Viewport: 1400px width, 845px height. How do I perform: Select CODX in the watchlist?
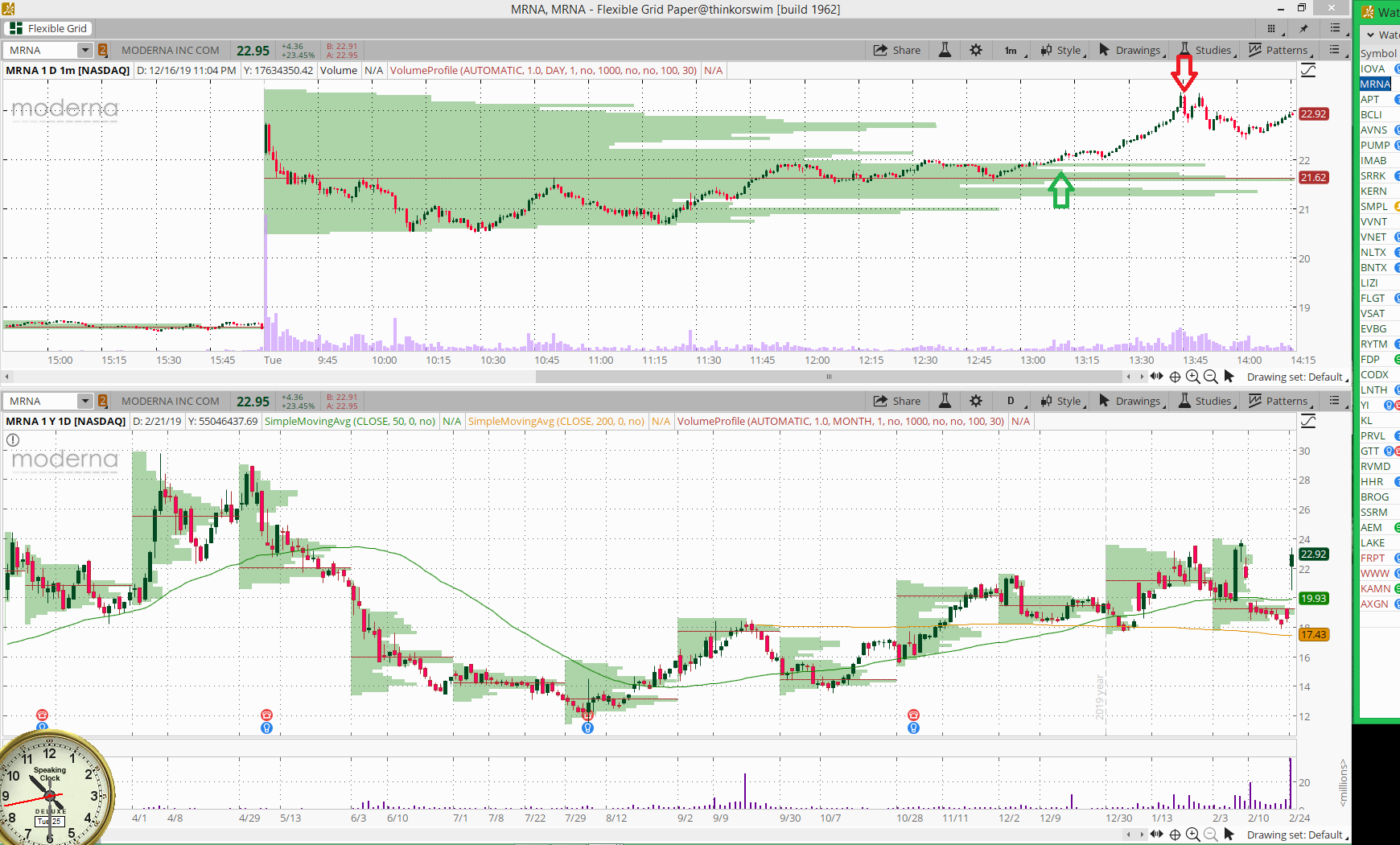[x=1374, y=374]
